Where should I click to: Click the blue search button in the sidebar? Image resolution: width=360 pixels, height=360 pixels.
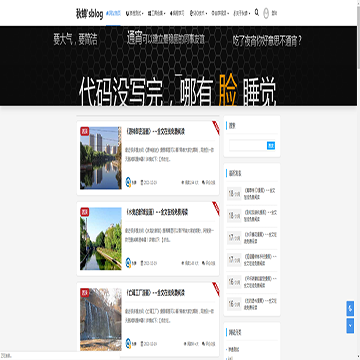click(x=271, y=146)
